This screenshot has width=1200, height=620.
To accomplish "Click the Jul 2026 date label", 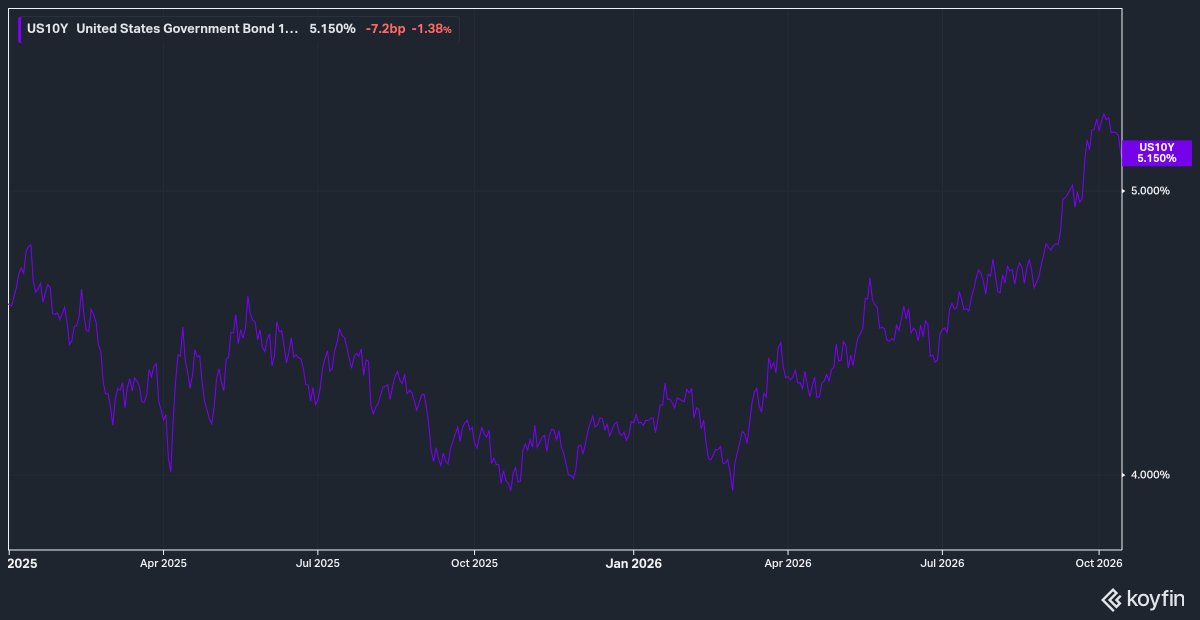I will [x=942, y=563].
